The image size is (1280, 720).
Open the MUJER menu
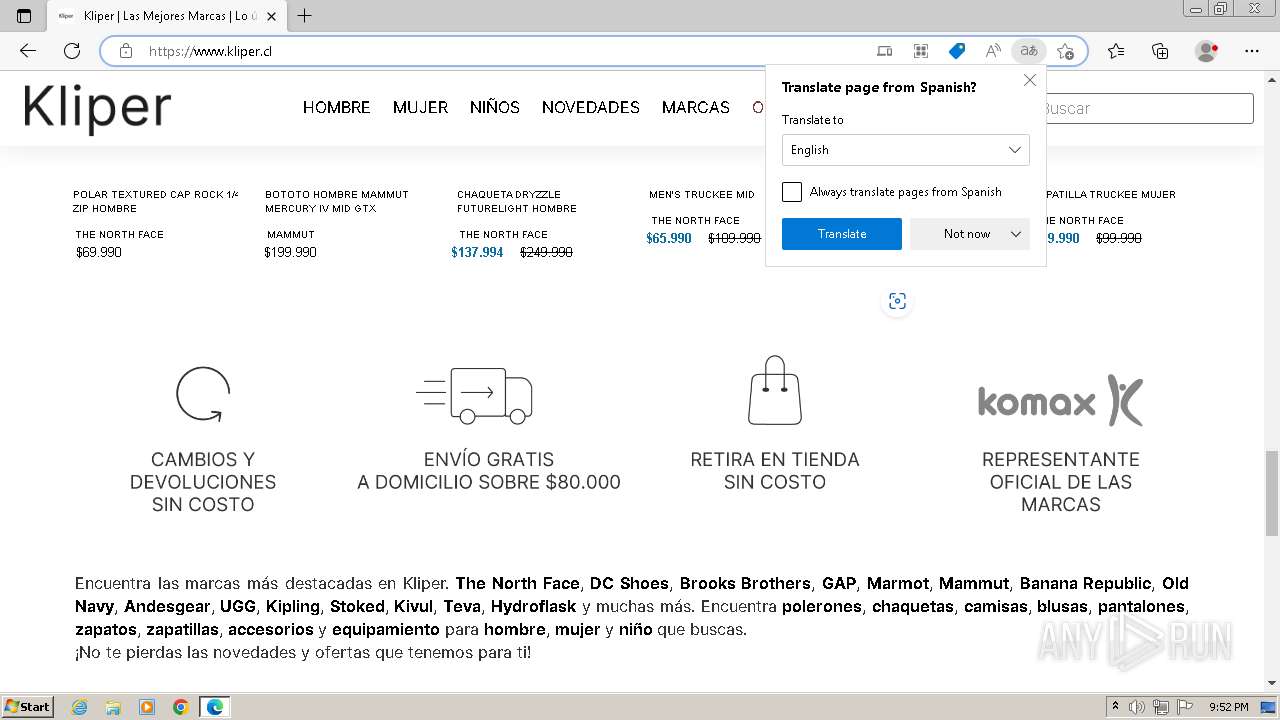tap(420, 107)
